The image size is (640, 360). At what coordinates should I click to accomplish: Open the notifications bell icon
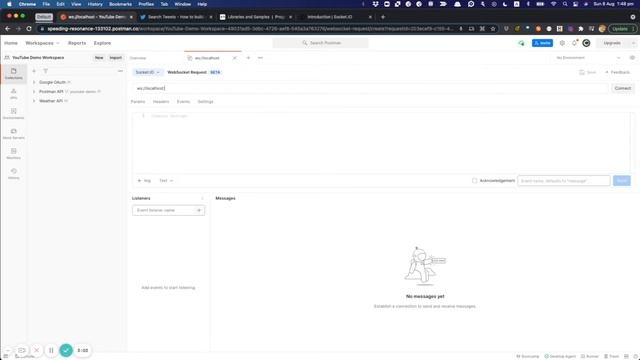point(574,43)
